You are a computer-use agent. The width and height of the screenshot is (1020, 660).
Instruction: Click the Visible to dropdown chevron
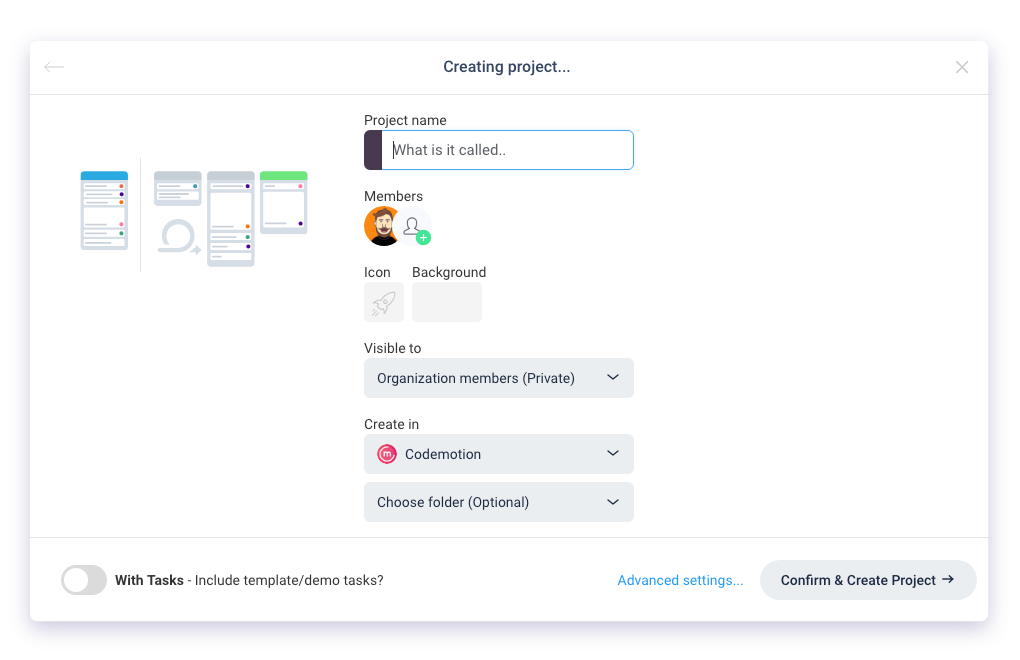click(x=613, y=378)
